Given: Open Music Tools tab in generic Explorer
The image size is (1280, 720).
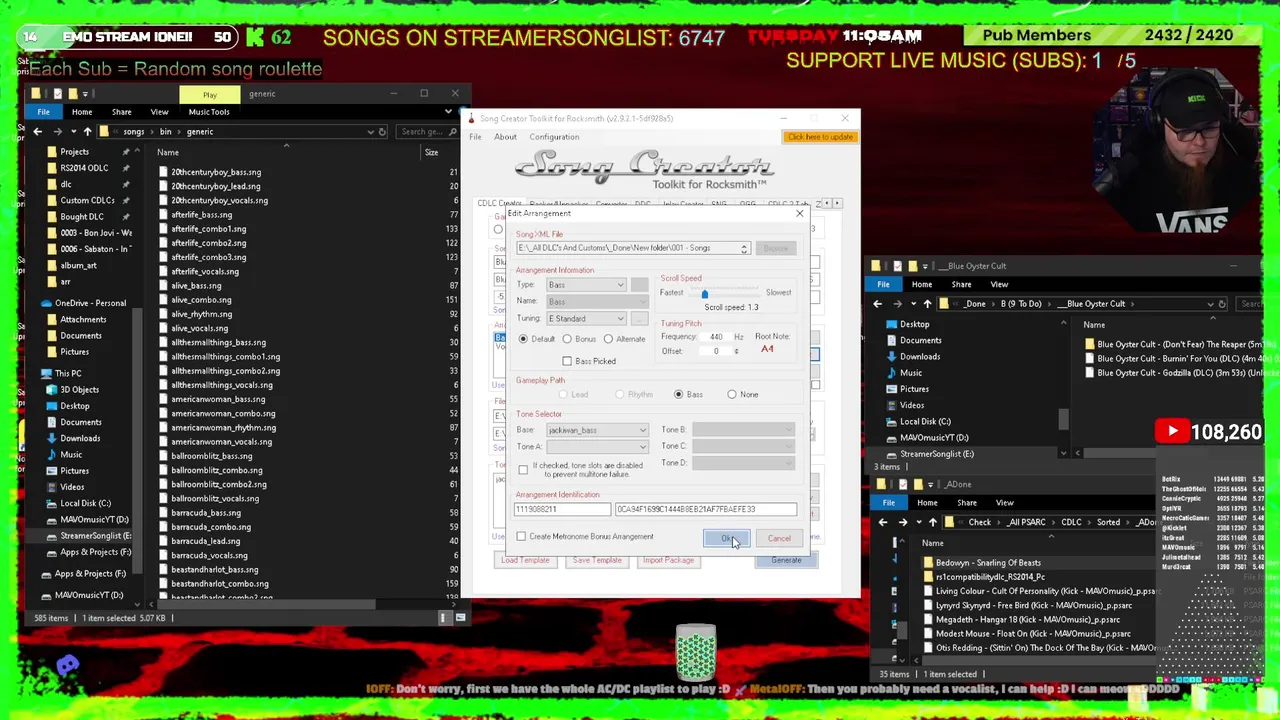Looking at the screenshot, I should (x=209, y=112).
